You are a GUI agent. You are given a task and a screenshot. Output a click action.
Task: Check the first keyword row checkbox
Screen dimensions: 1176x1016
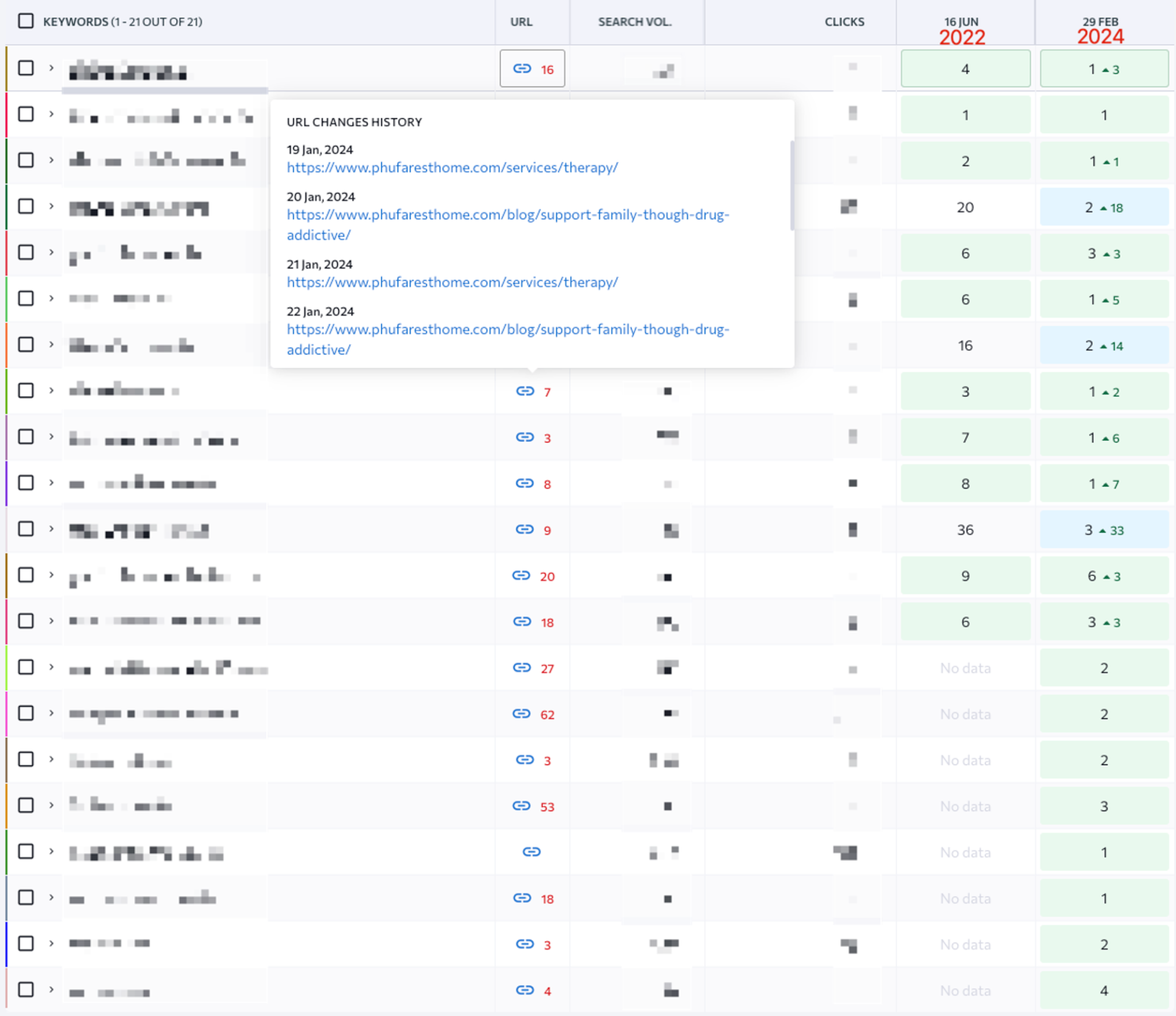(26, 68)
